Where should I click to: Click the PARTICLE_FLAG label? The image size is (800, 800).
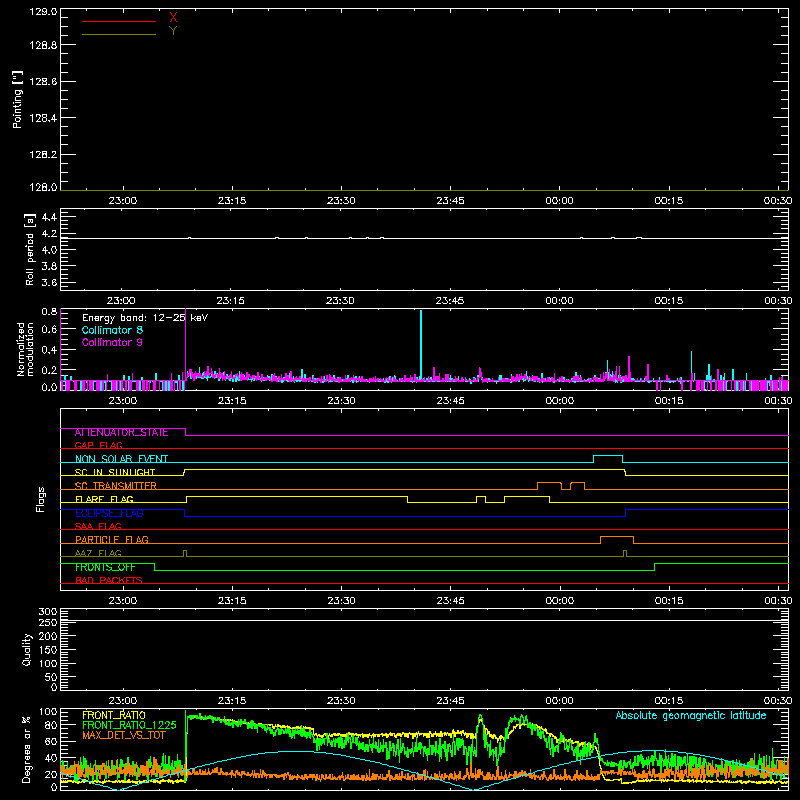tap(112, 539)
